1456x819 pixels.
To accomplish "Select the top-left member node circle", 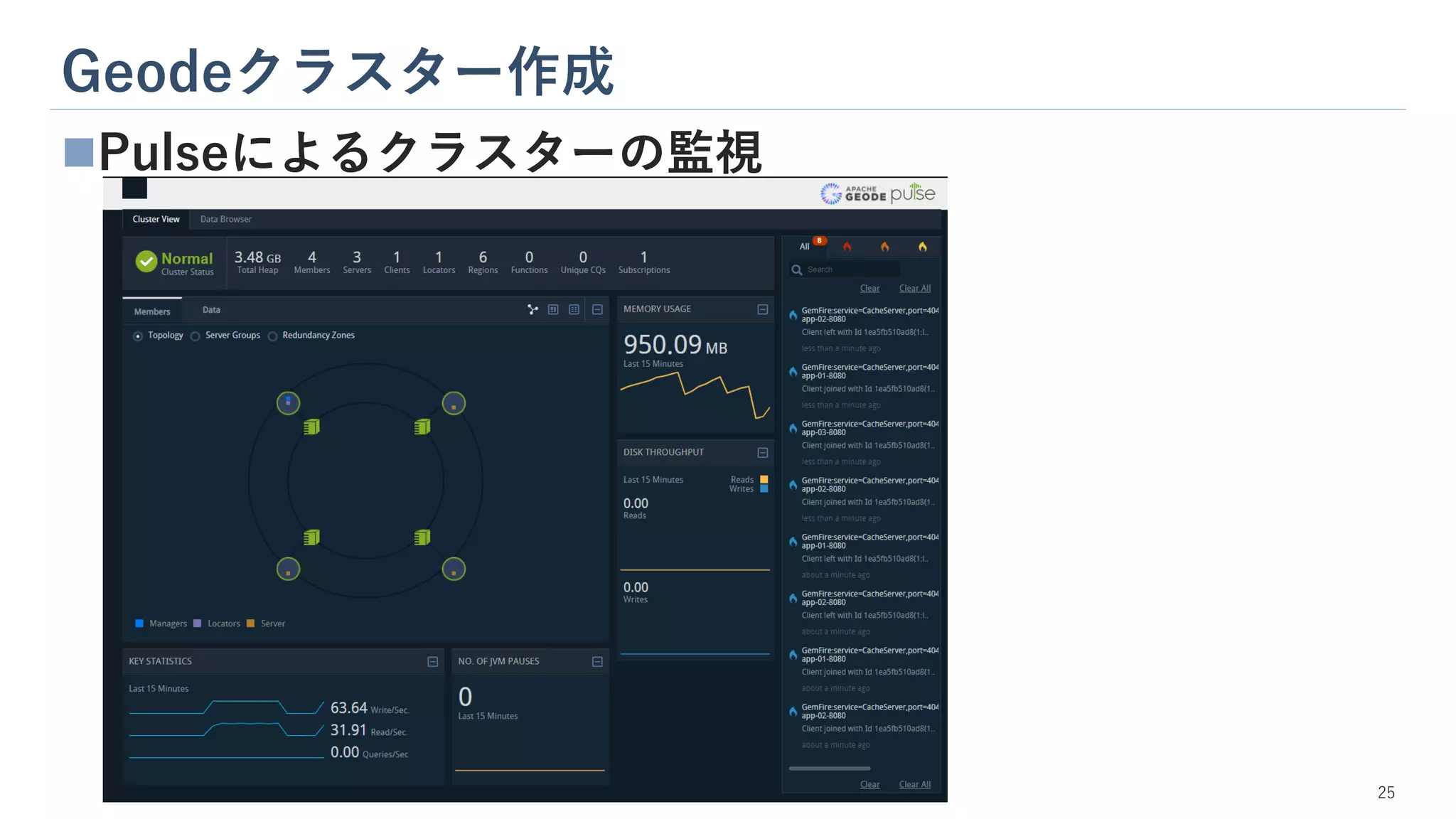I will (x=288, y=403).
